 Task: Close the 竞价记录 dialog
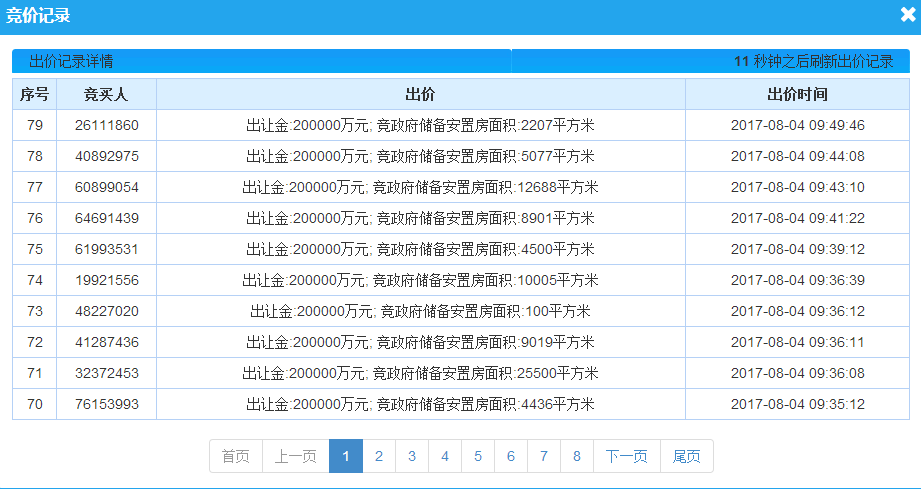point(907,16)
